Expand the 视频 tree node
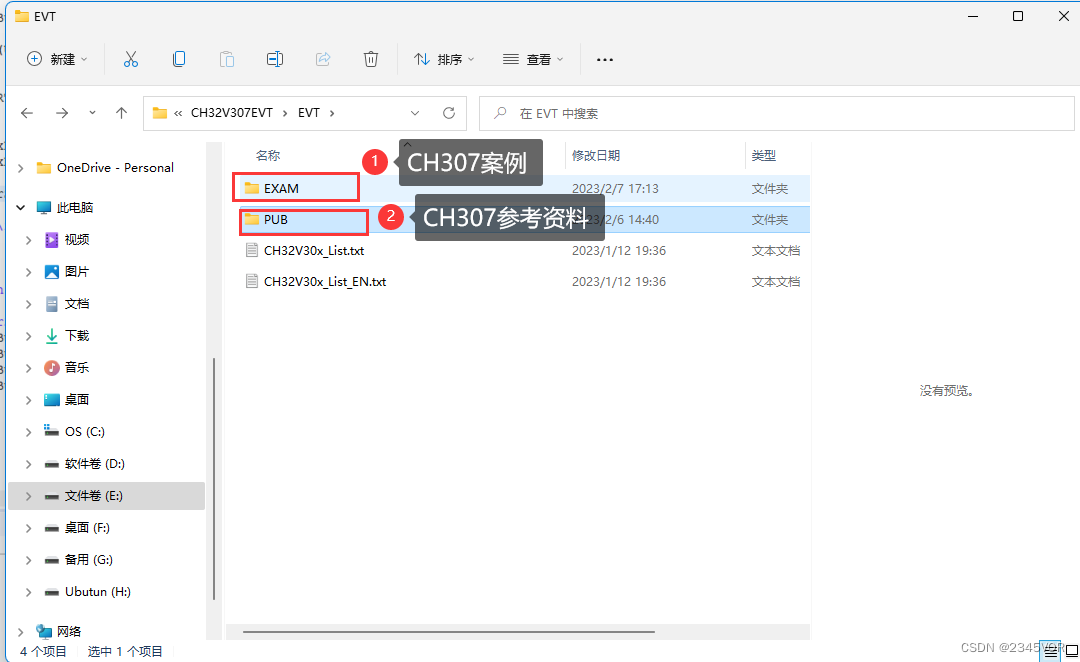Viewport: 1080px width, 662px height. 28,240
